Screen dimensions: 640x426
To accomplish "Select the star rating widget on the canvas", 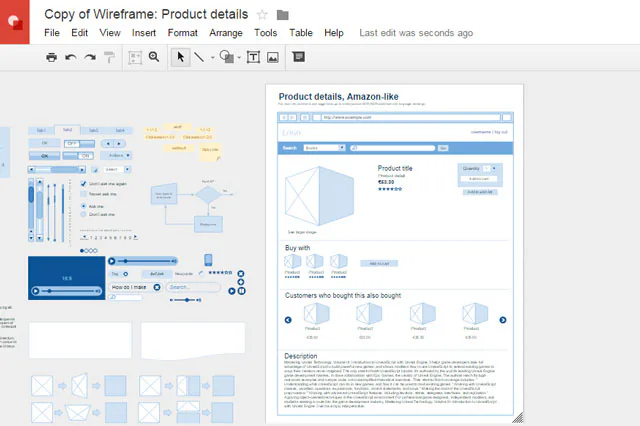I will coord(220,273).
